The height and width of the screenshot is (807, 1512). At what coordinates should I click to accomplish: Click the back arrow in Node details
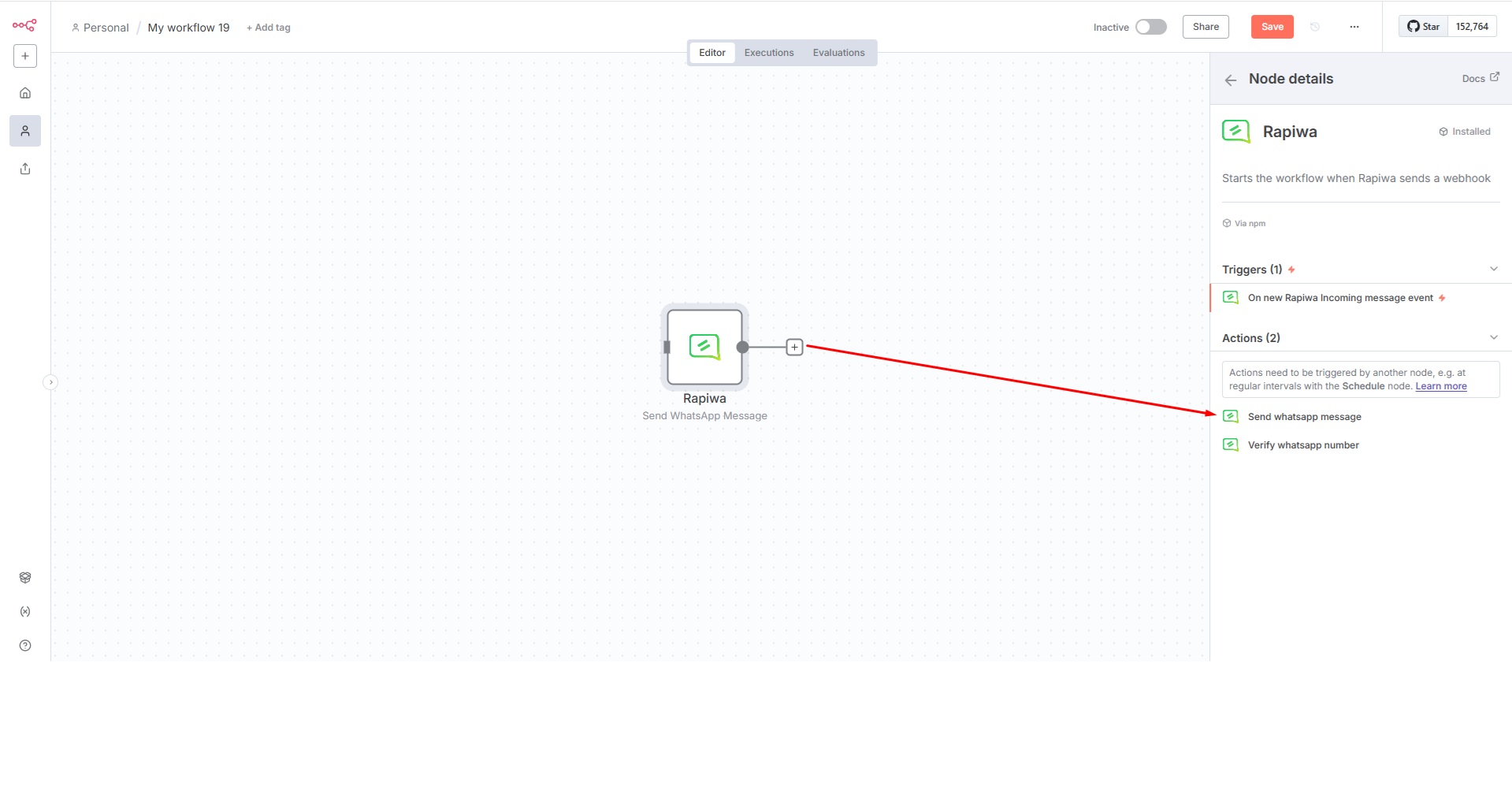coord(1230,80)
